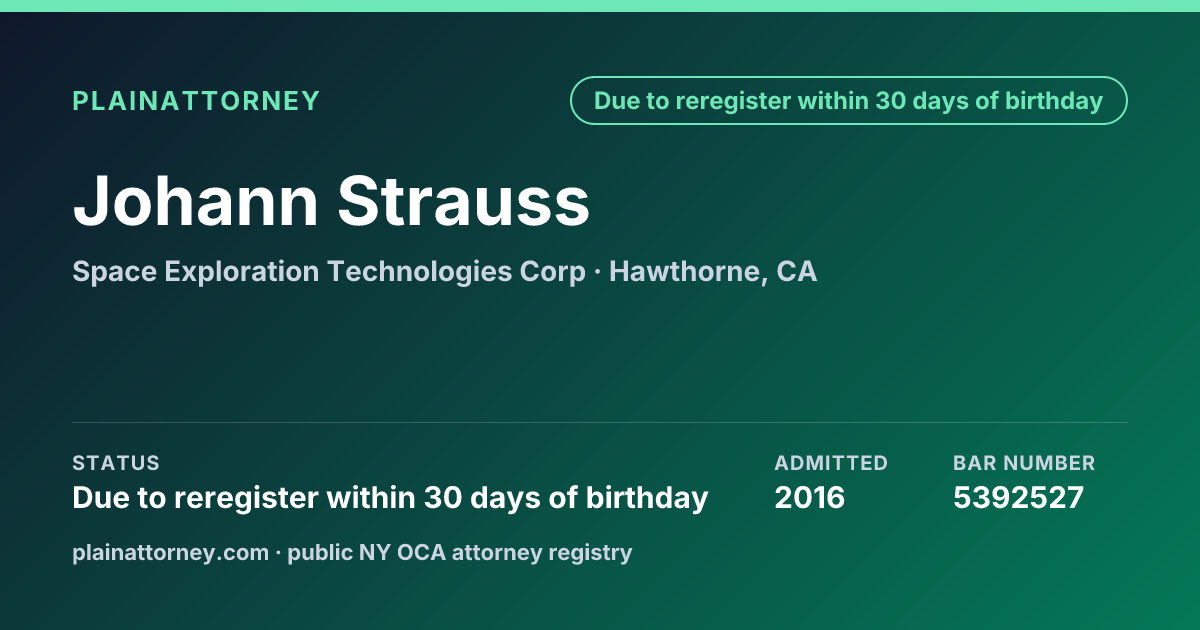This screenshot has width=1200, height=630.
Task: Click the BAR NUMBER label
Action: (1024, 463)
